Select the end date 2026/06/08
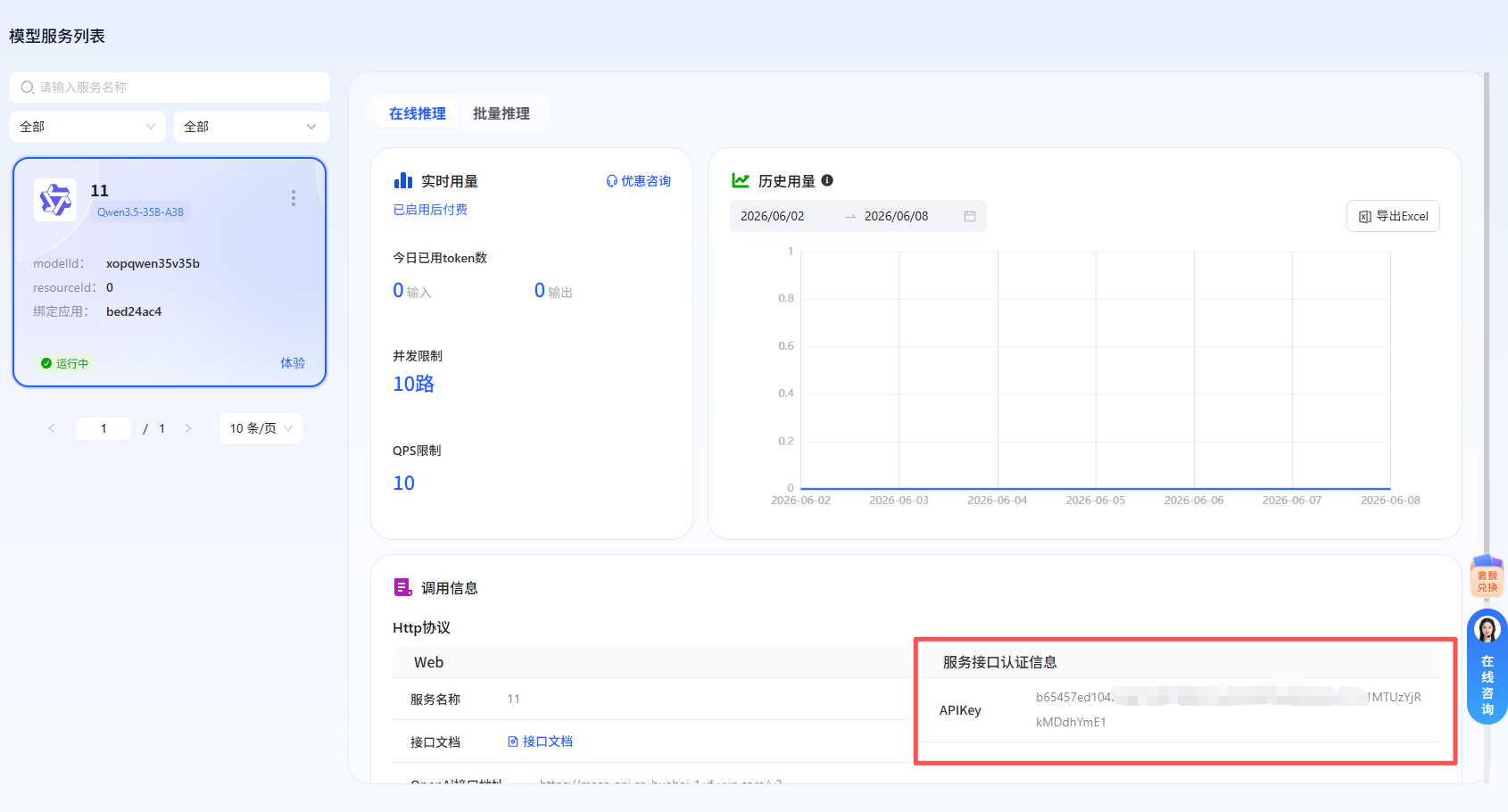The image size is (1508, 812). coord(897,216)
